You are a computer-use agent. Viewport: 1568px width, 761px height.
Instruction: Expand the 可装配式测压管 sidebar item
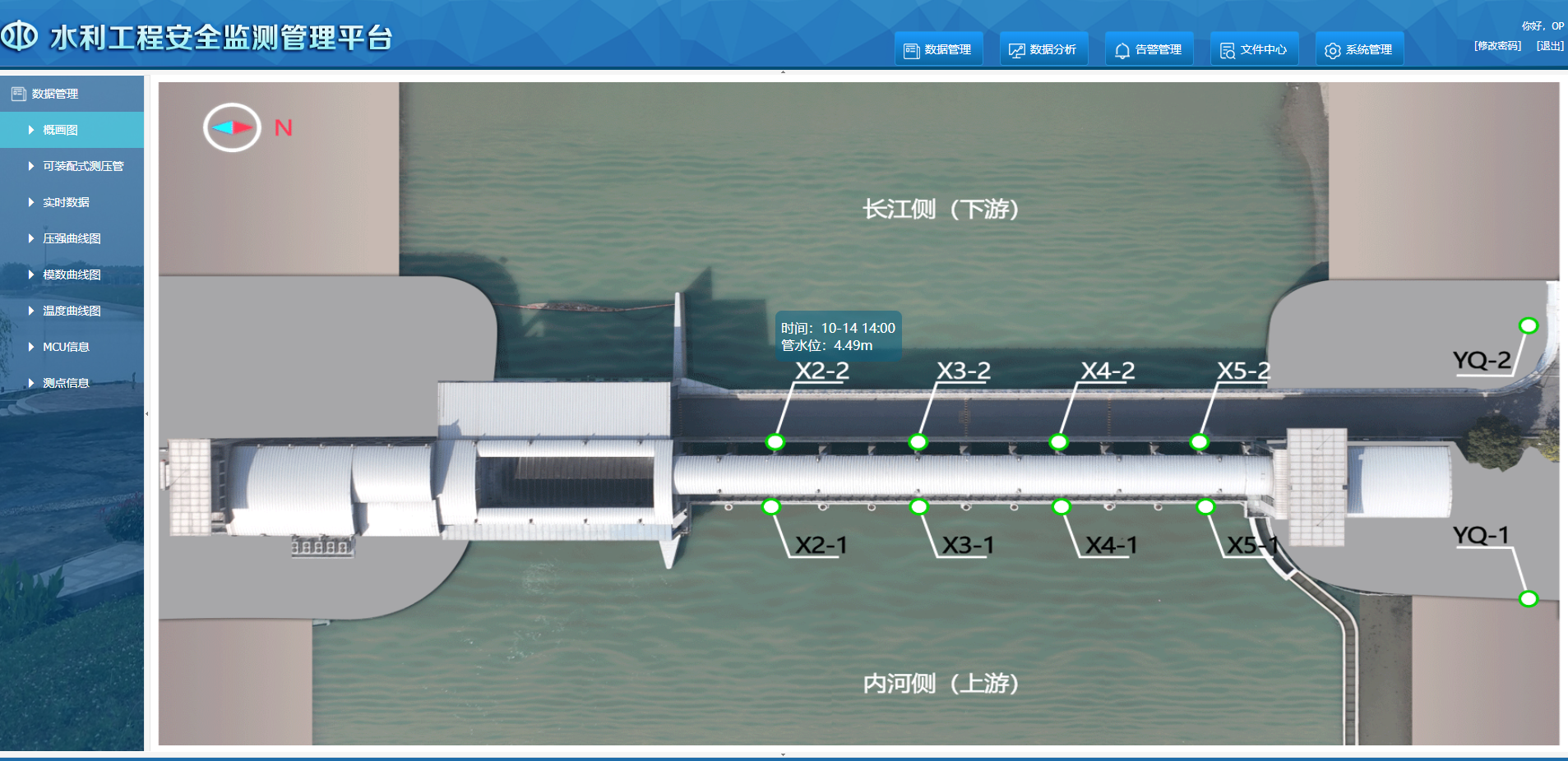82,166
